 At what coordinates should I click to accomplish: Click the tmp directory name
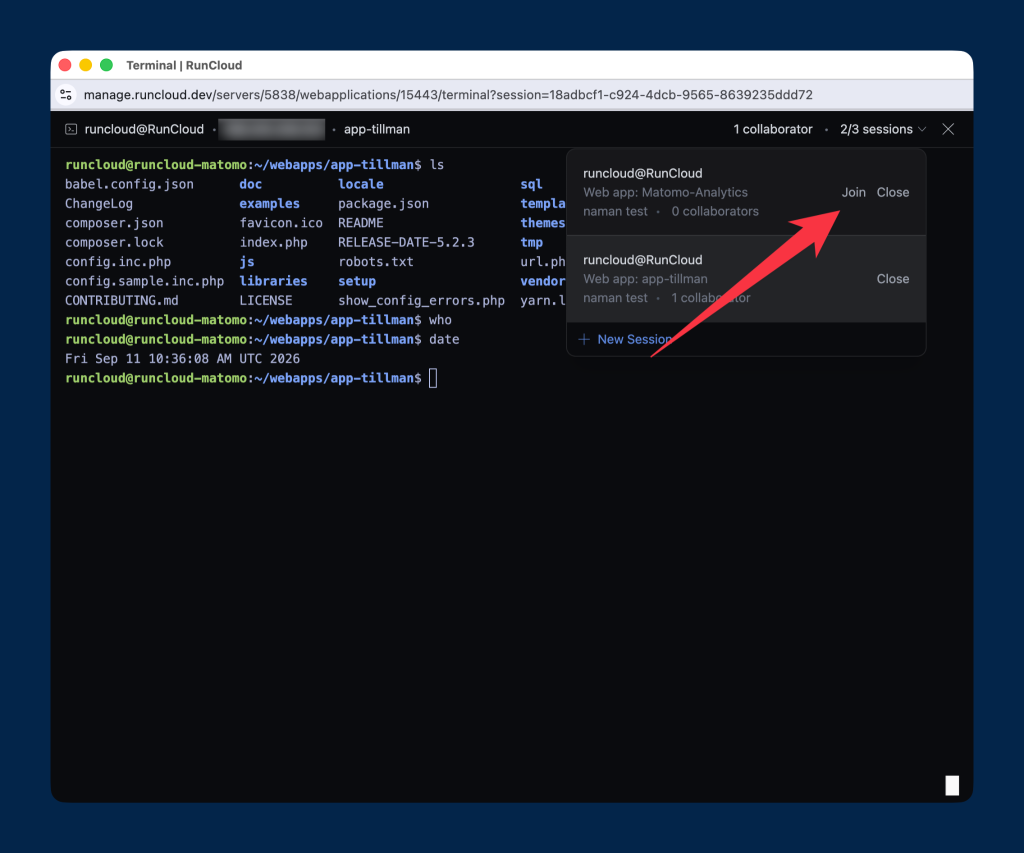(x=532, y=242)
